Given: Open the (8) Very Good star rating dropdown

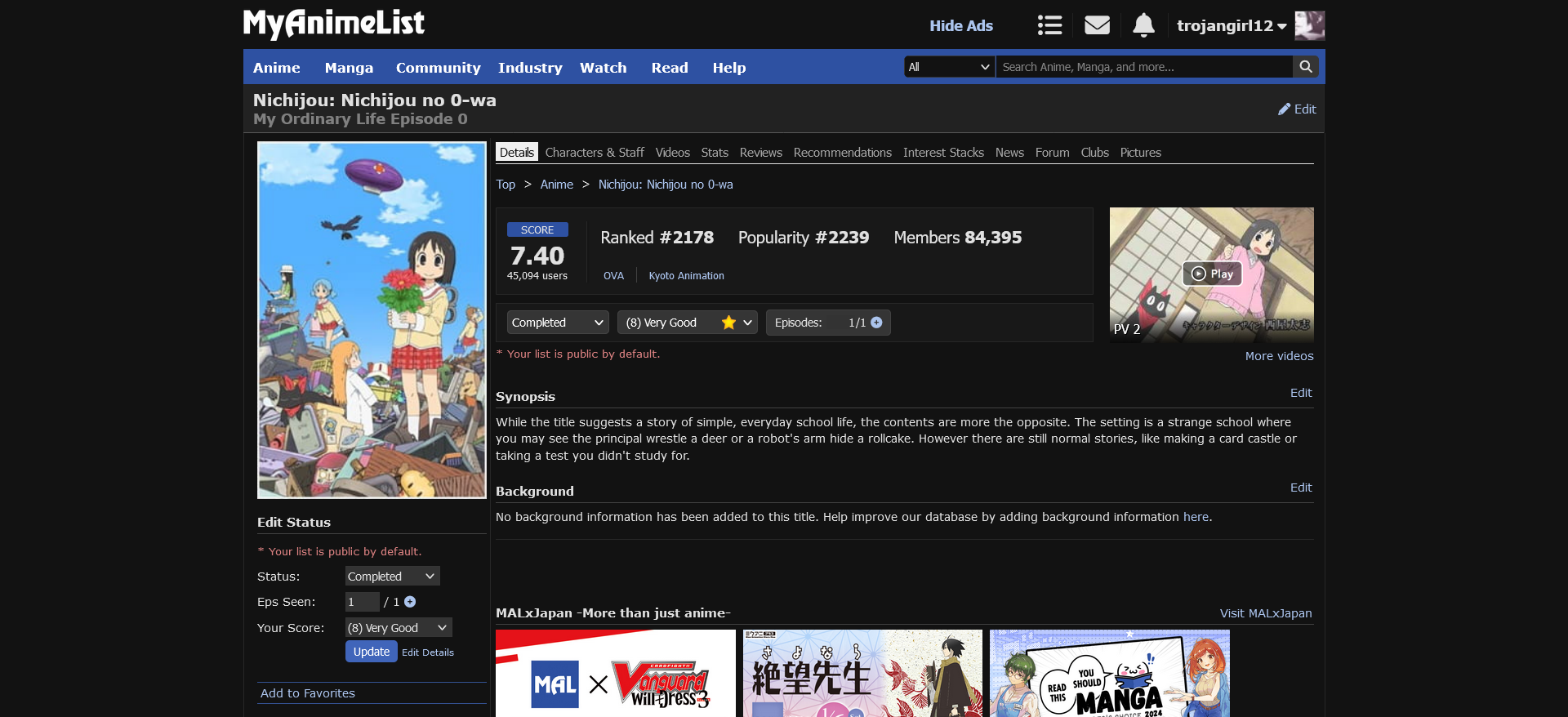Looking at the screenshot, I should 688,323.
